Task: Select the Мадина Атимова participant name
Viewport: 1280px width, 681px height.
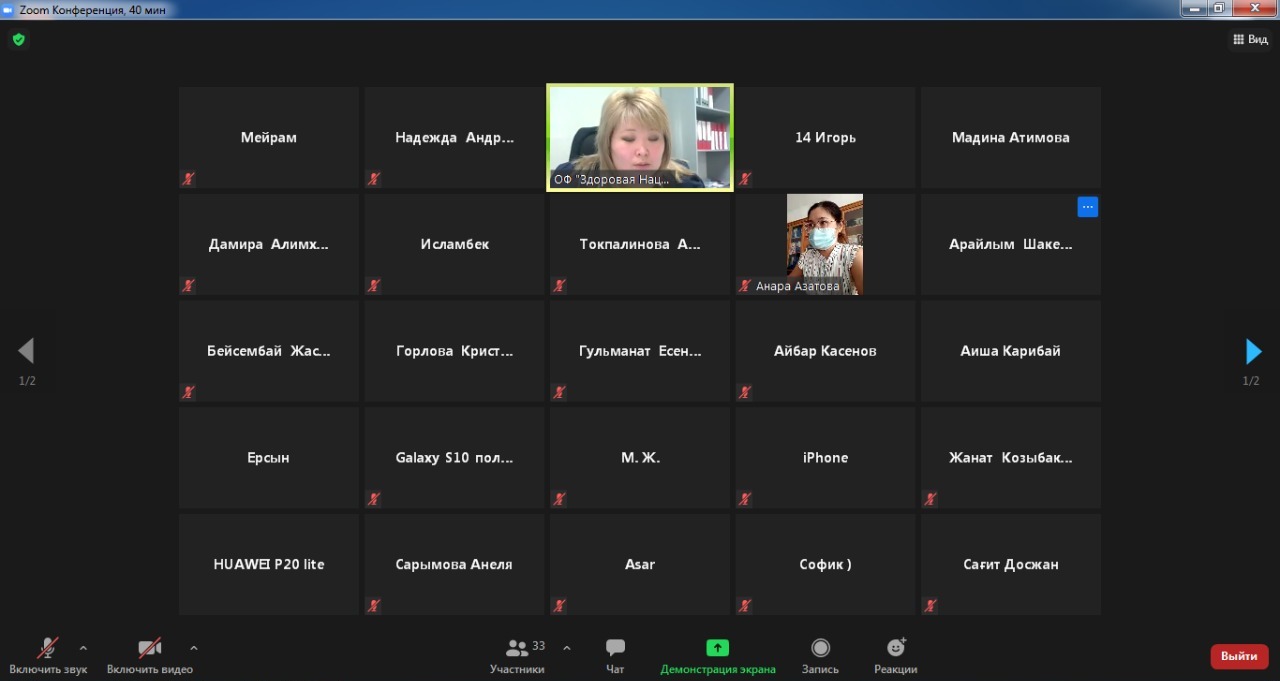Action: (x=1011, y=138)
